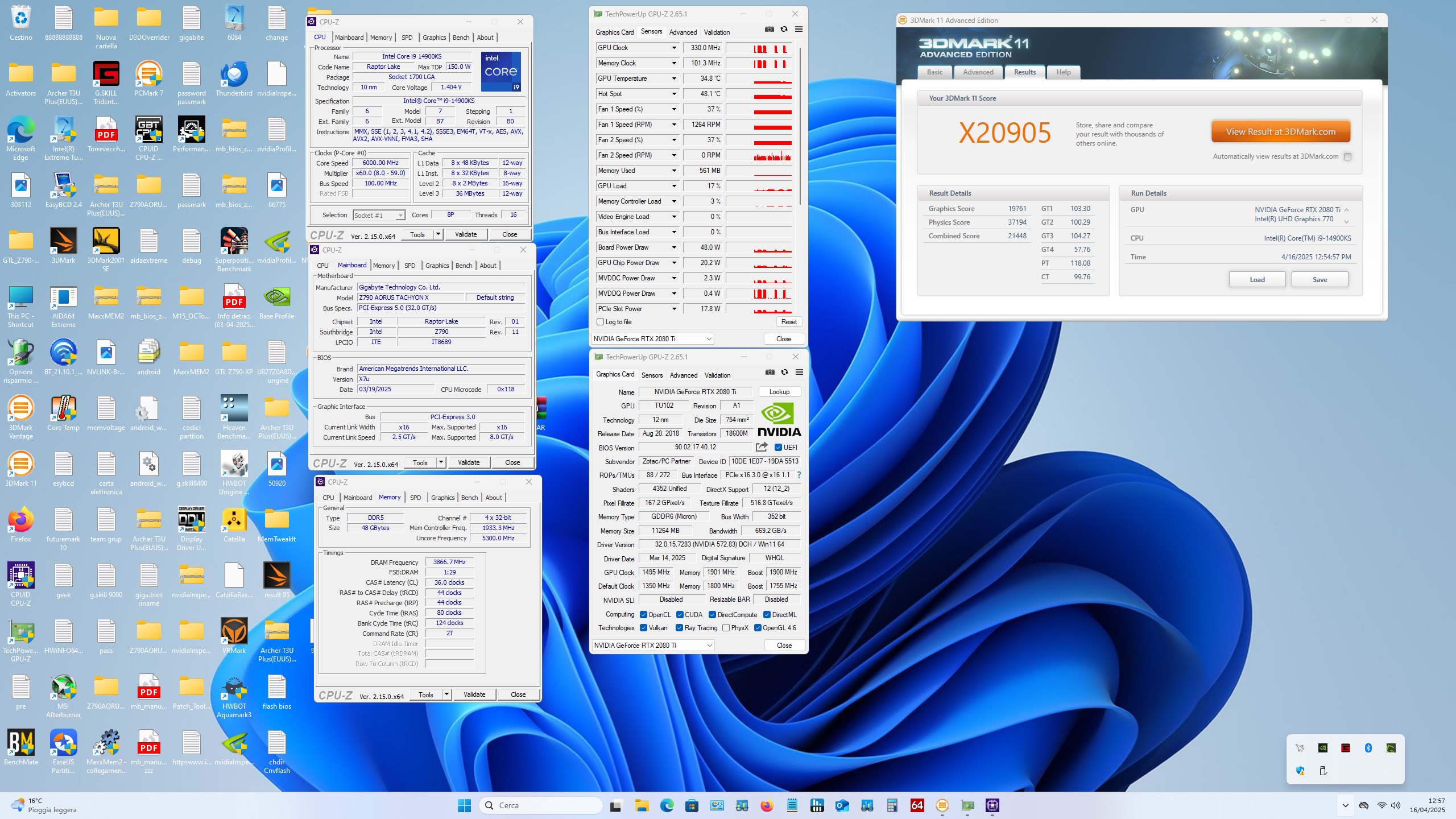Open Socket #1 selection dropdown in CPU-Z
This screenshot has width=1456, height=819.
coord(379,215)
